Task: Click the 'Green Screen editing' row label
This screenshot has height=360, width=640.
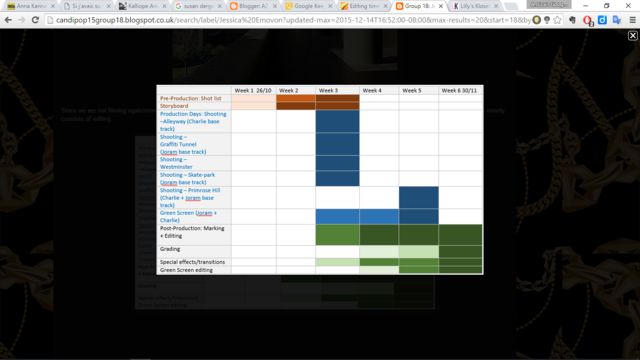Action: coord(186,270)
